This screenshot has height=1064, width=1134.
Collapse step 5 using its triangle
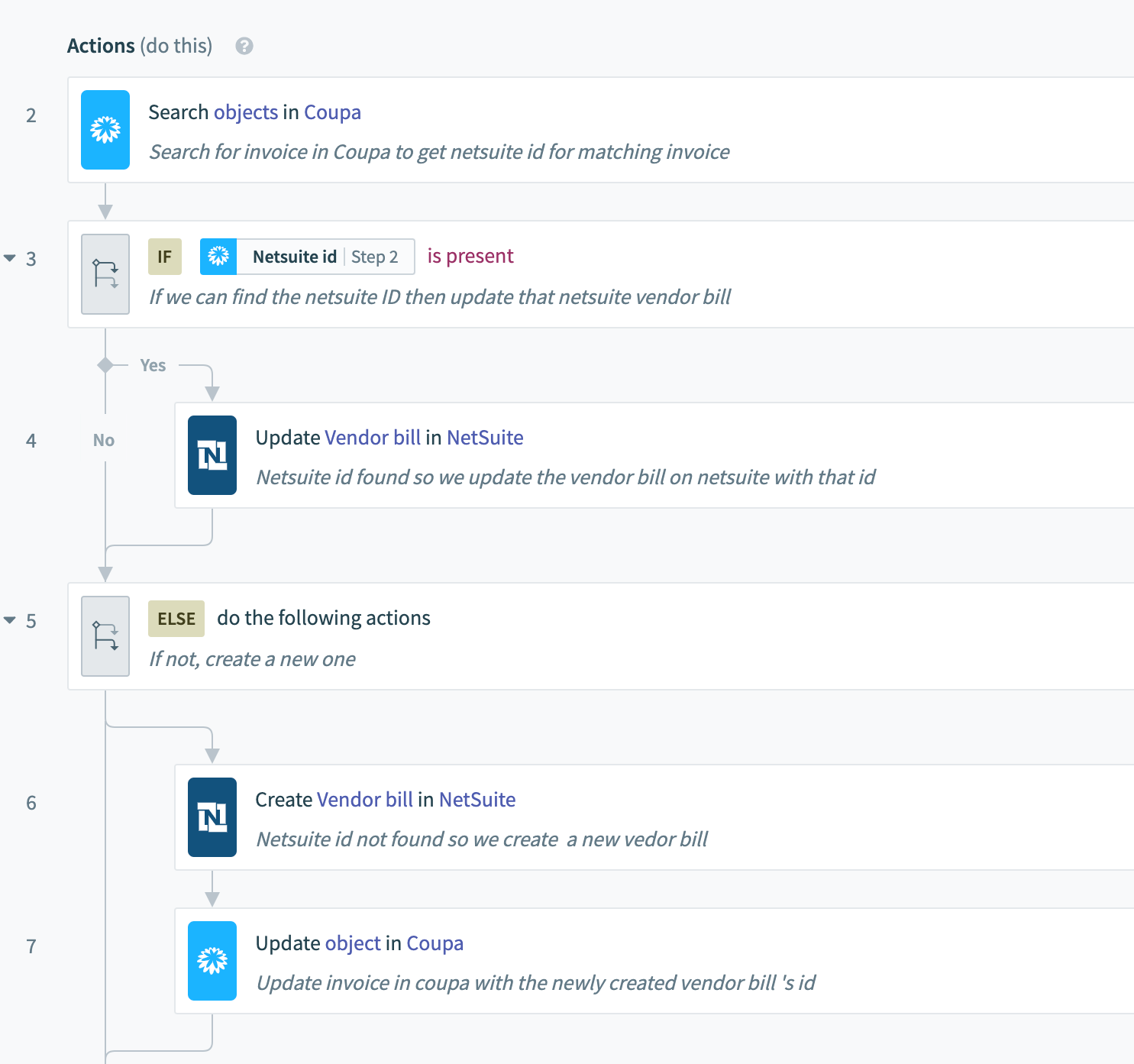[x=10, y=620]
